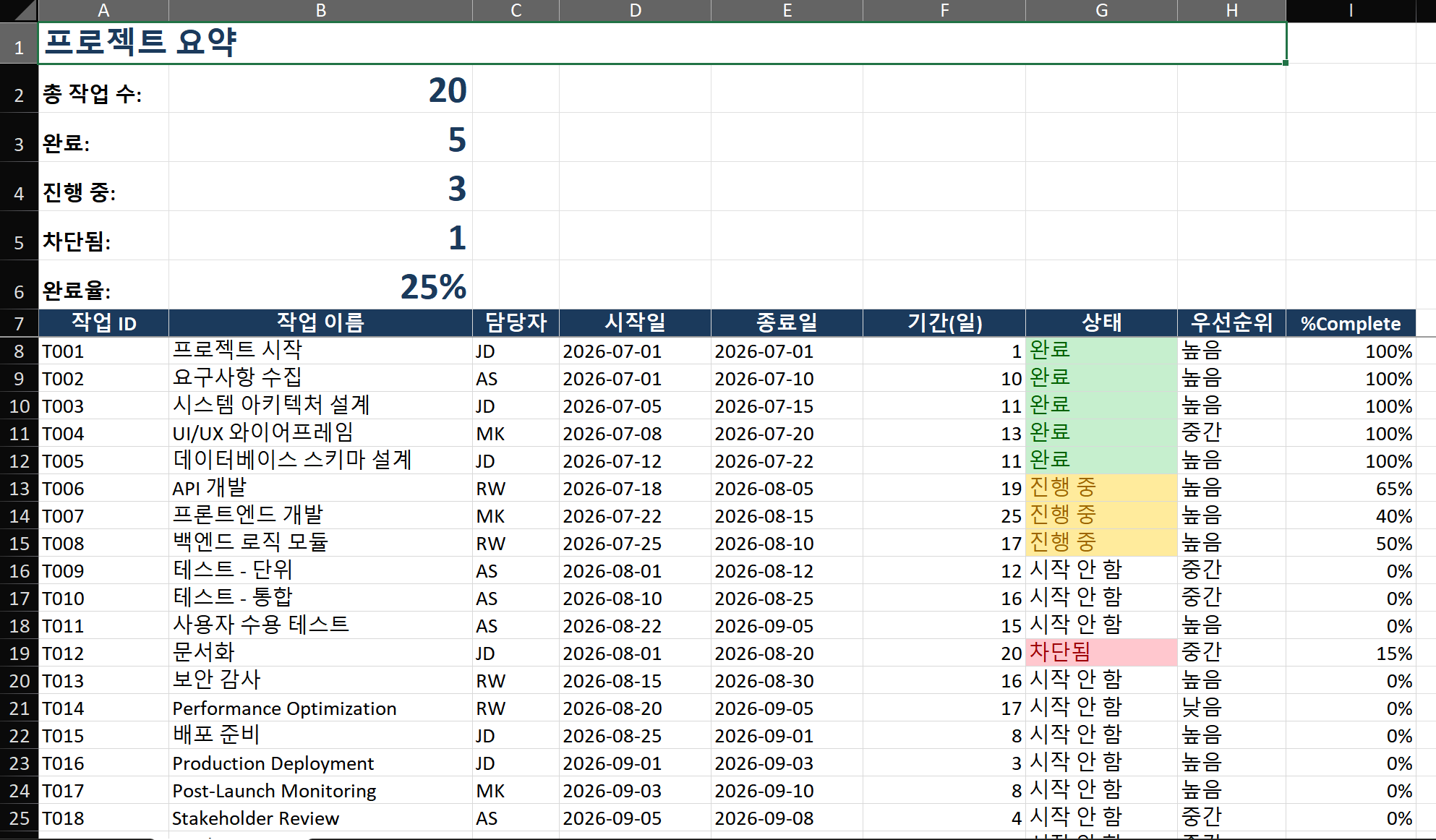The image size is (1436, 840).
Task: Select task name Stakeholder Review
Action: pos(320,818)
